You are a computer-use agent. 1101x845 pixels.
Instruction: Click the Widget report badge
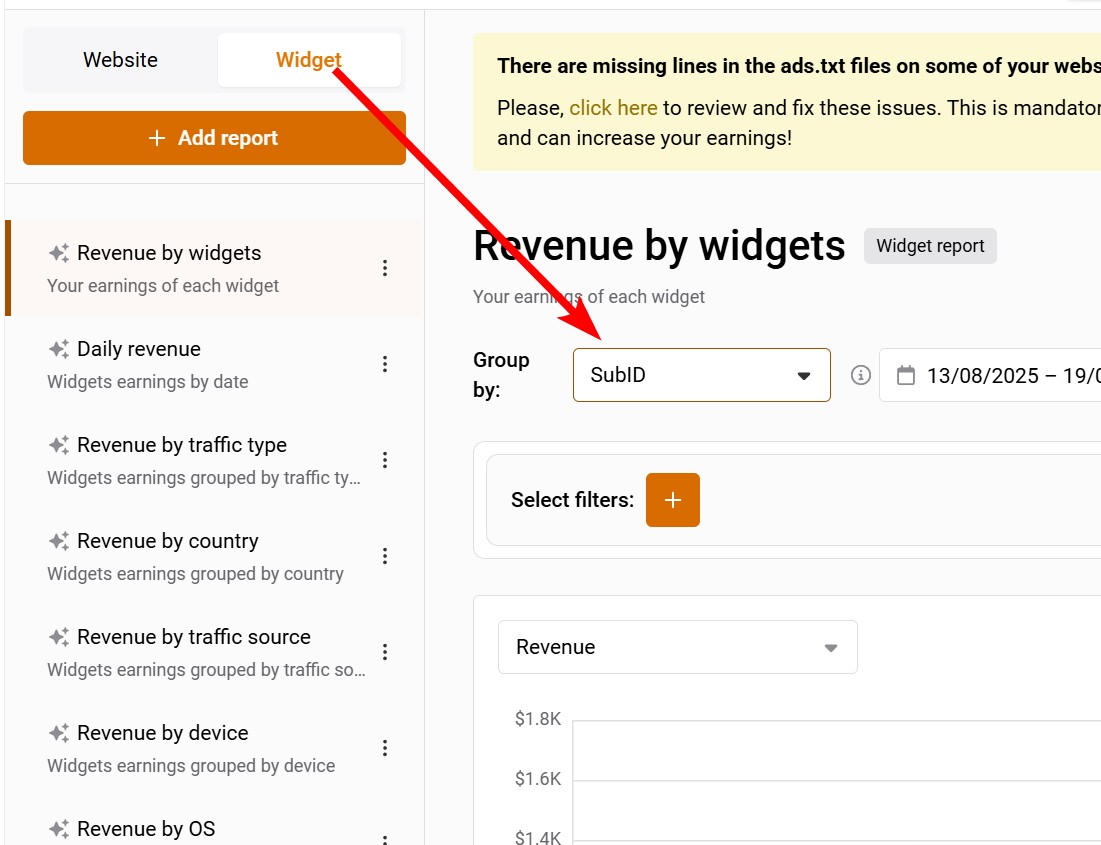[930, 246]
